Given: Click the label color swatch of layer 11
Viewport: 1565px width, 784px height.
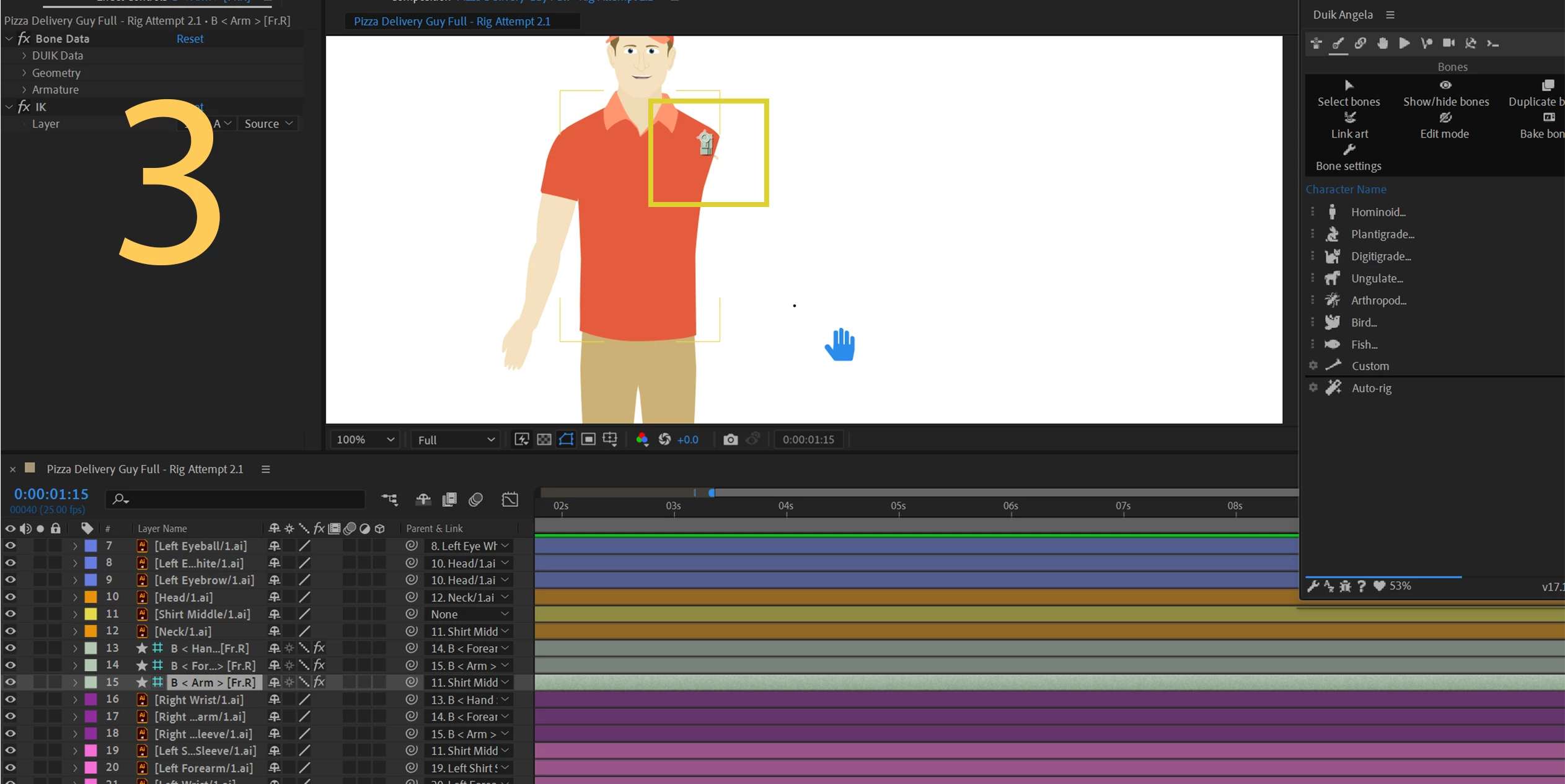Looking at the screenshot, I should click(x=90, y=614).
